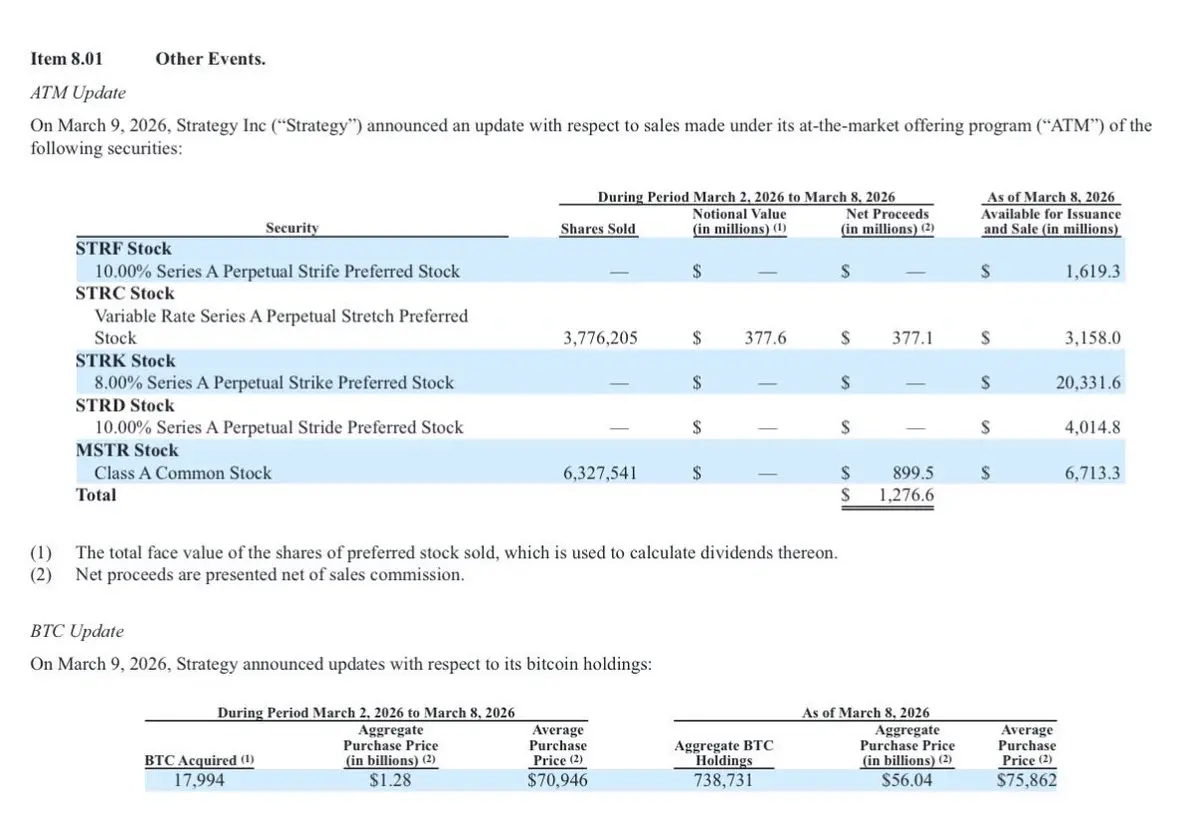Click the 'Security' column header
This screenshot has width=1200, height=817.
[x=292, y=228]
